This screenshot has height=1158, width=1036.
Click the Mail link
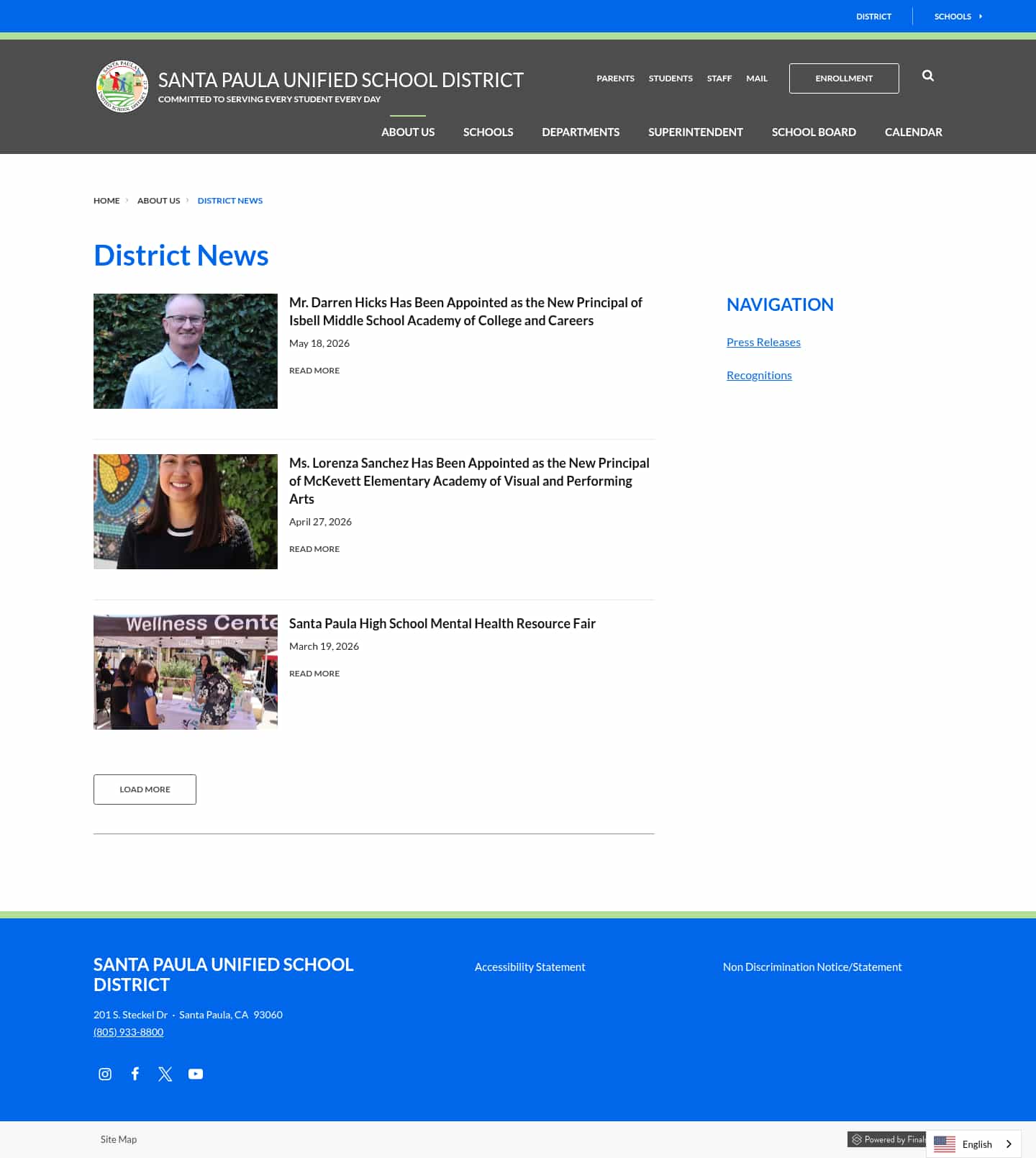coord(757,78)
